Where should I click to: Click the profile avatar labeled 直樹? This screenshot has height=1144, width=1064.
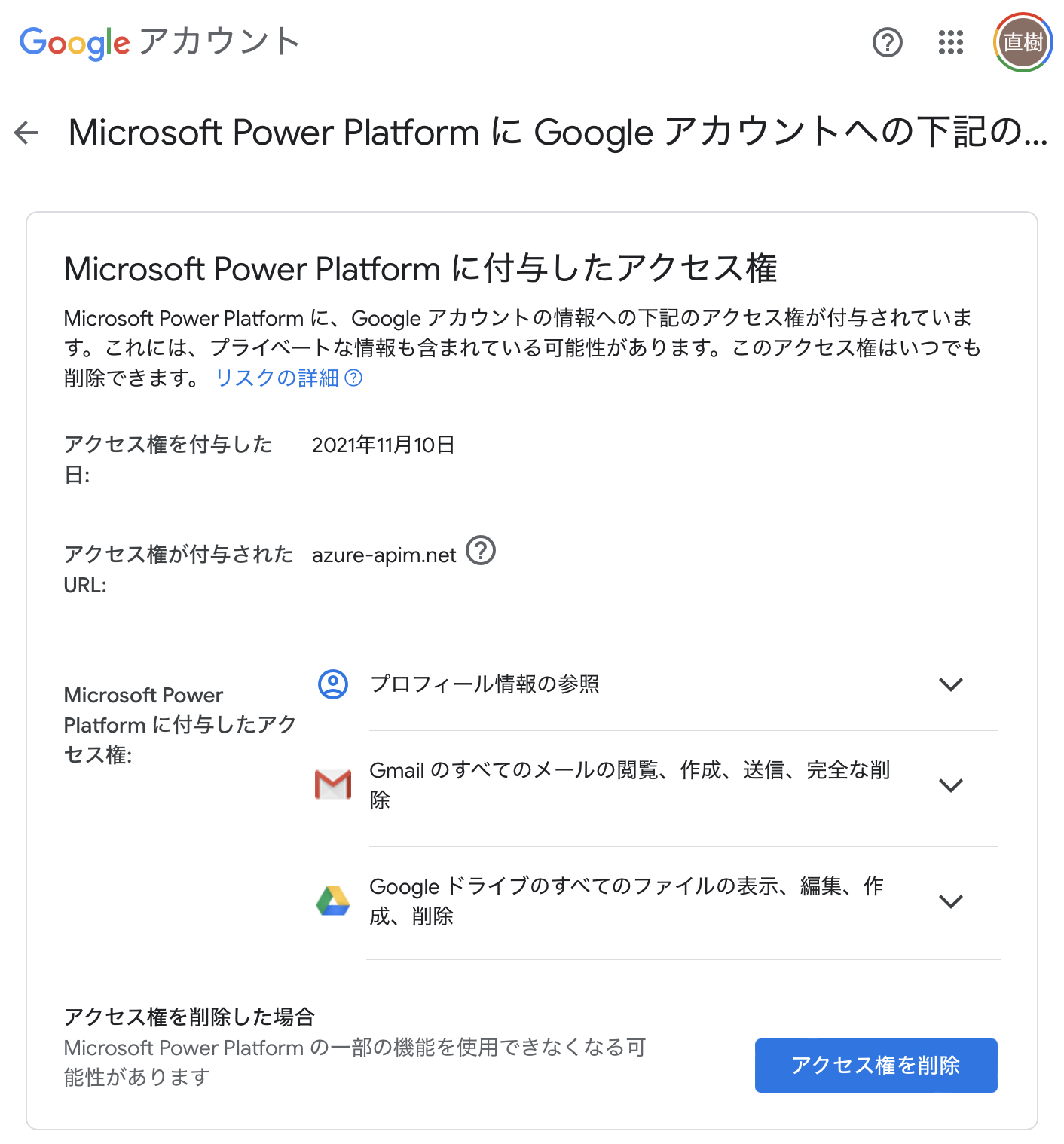click(x=1022, y=42)
